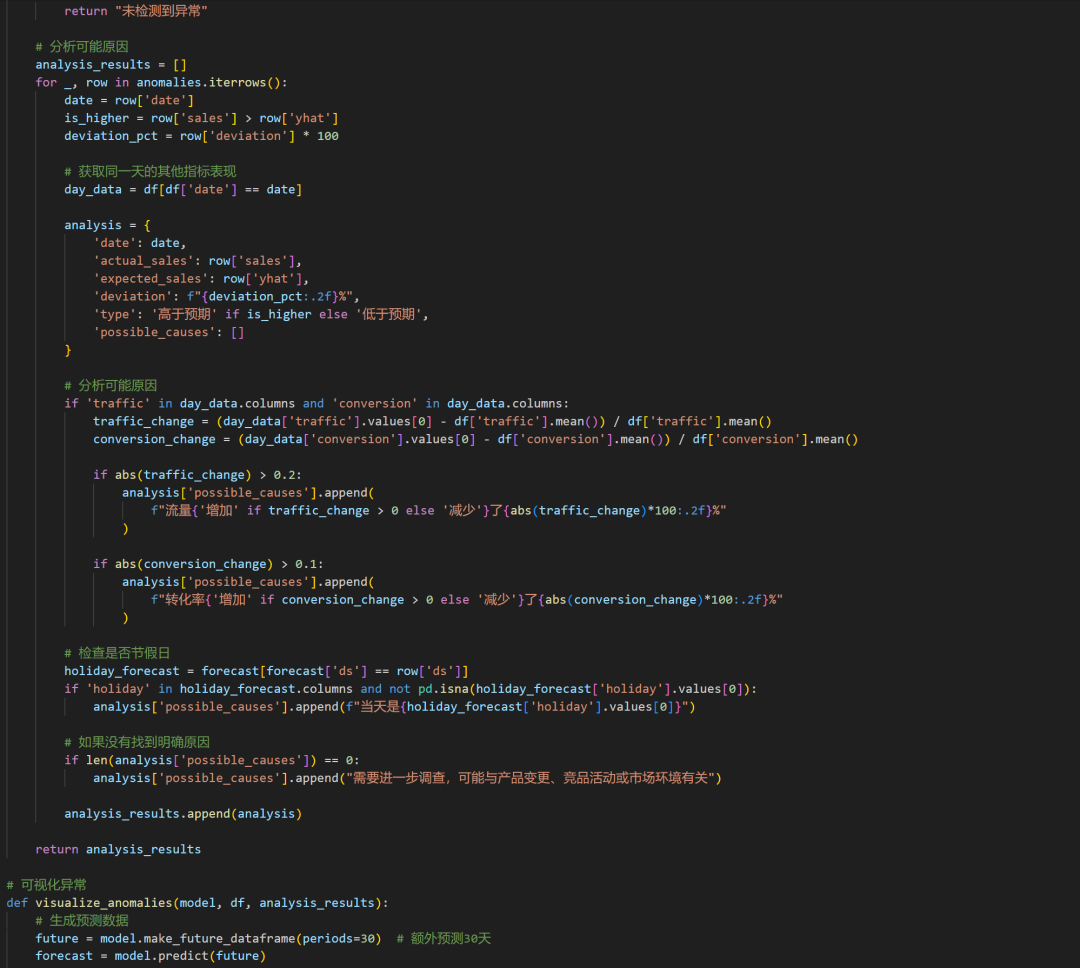Click the 'expected_sales' dictionary key
This screenshot has width=1080, height=968.
pos(150,279)
